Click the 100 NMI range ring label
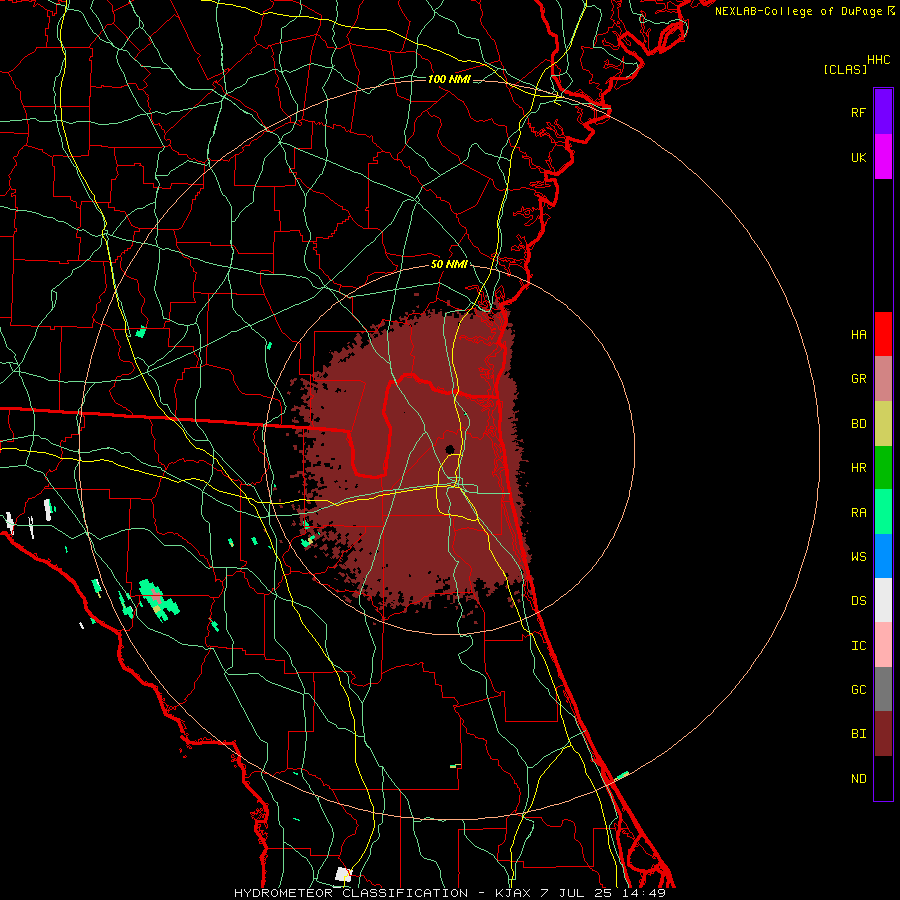The image size is (900, 900). point(449,79)
